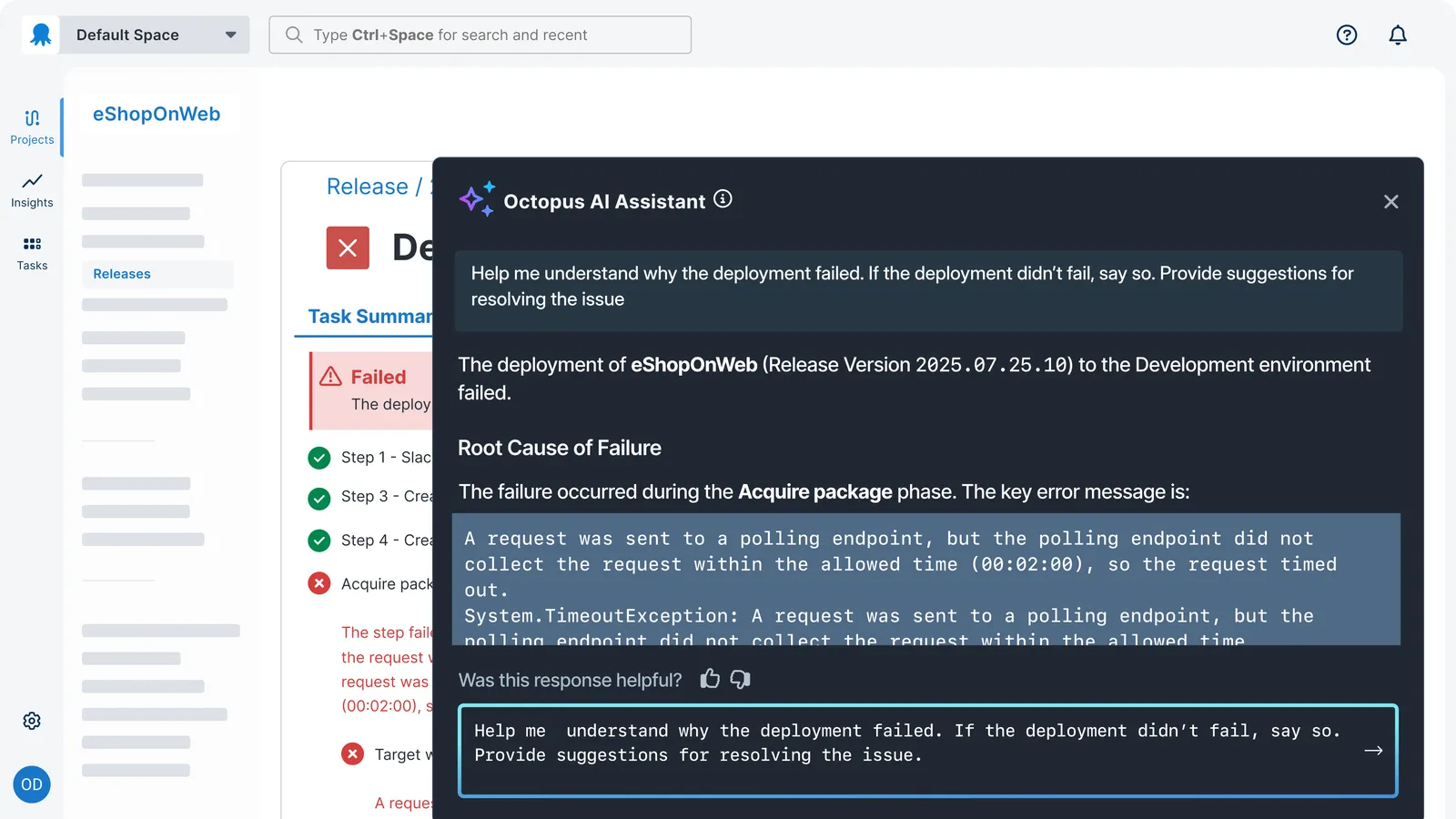Open the help question mark icon

(x=1347, y=35)
